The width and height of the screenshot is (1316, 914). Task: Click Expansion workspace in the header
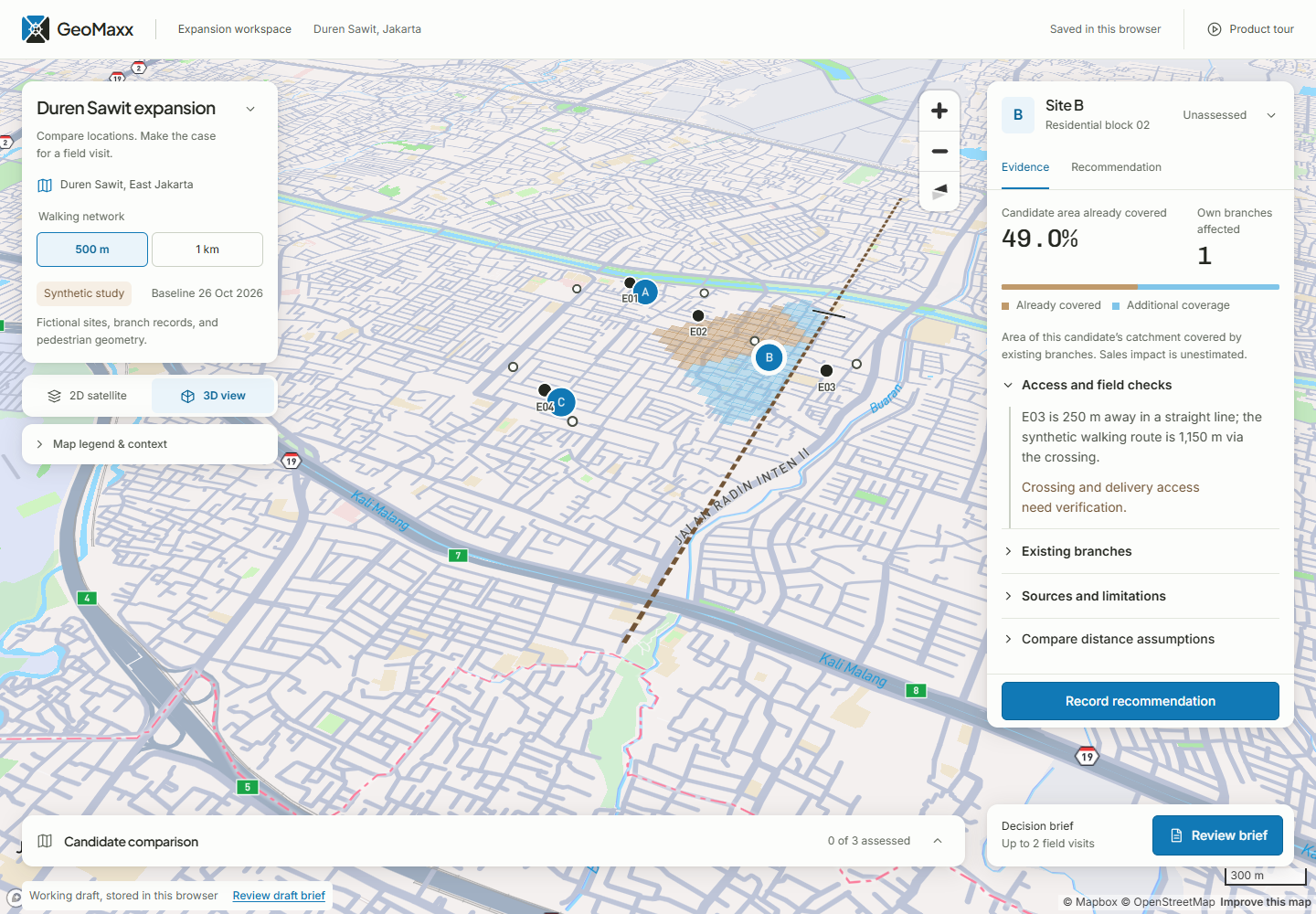pos(235,29)
